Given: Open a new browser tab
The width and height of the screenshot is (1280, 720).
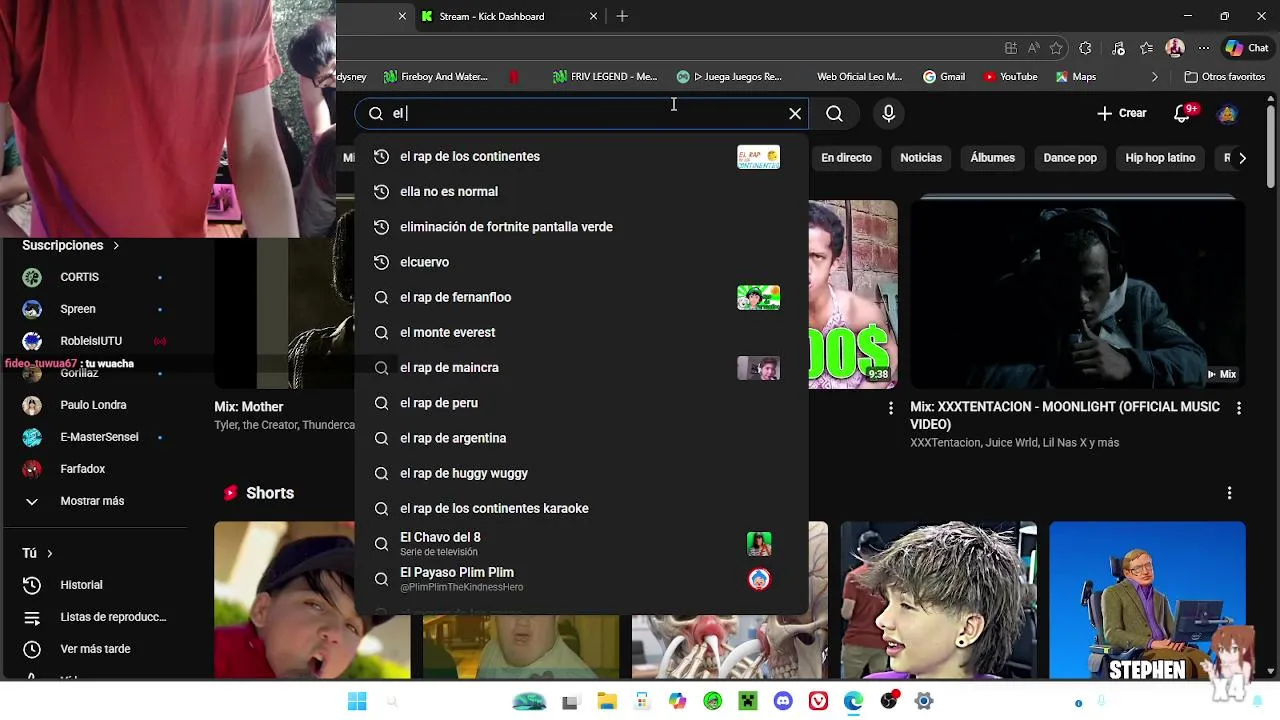Looking at the screenshot, I should click(622, 16).
